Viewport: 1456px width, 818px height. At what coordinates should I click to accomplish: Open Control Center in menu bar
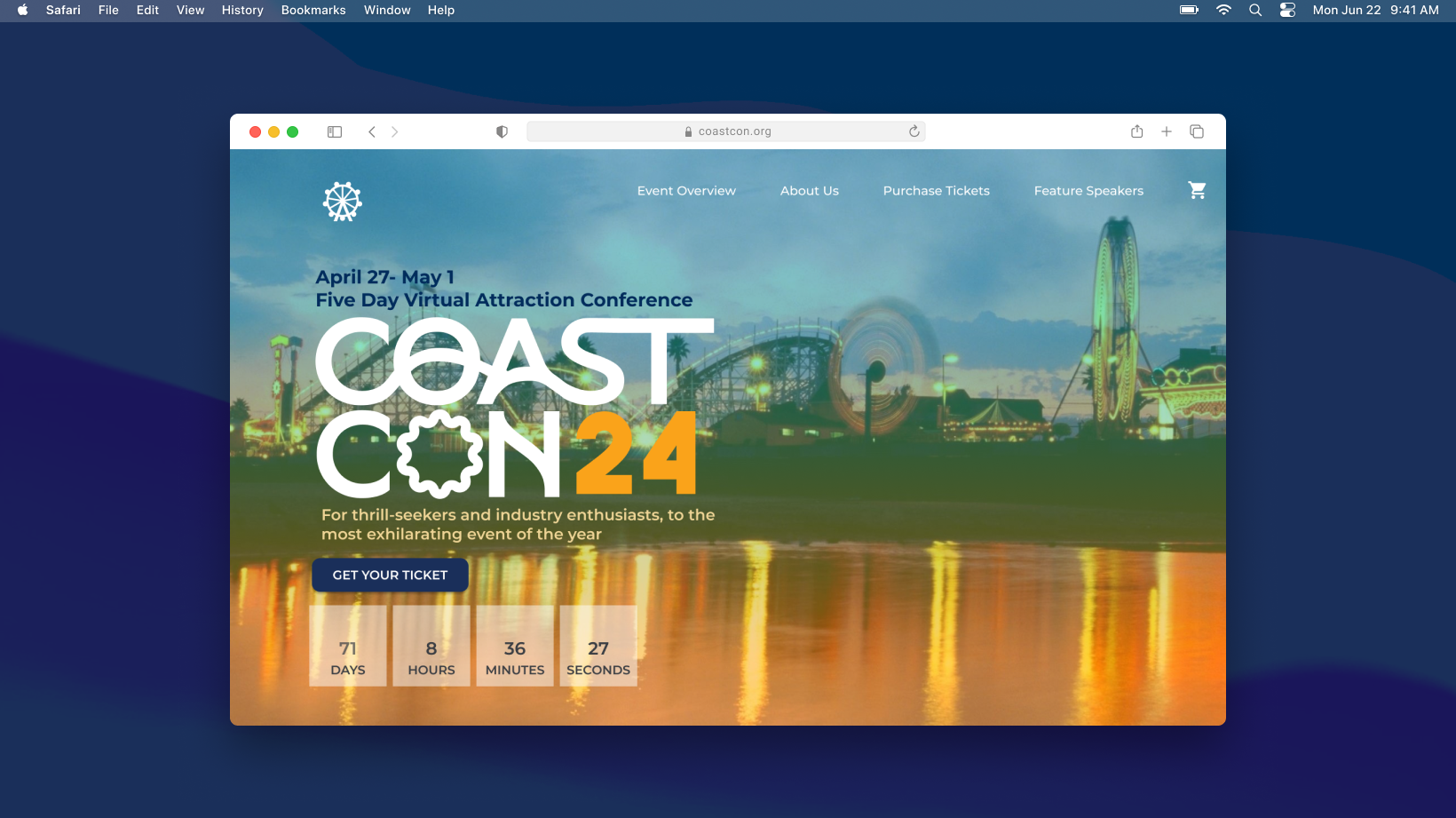click(1287, 10)
